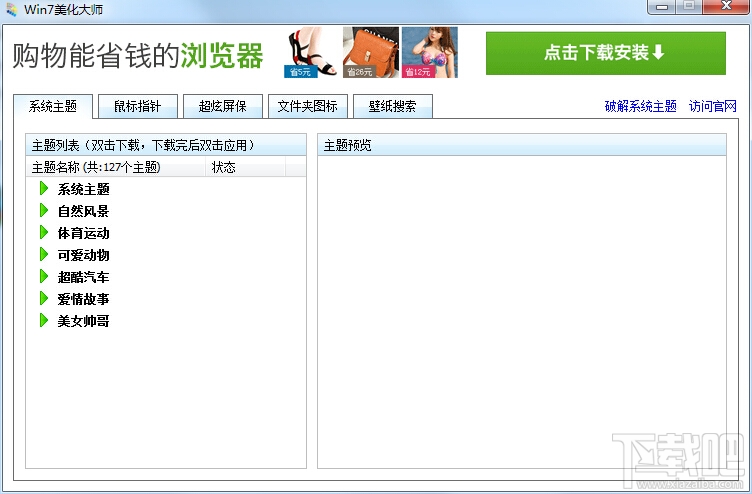This screenshot has height=494, width=752.
Task: Expand the 美女帅哥 category arrow
Action: (x=44, y=320)
